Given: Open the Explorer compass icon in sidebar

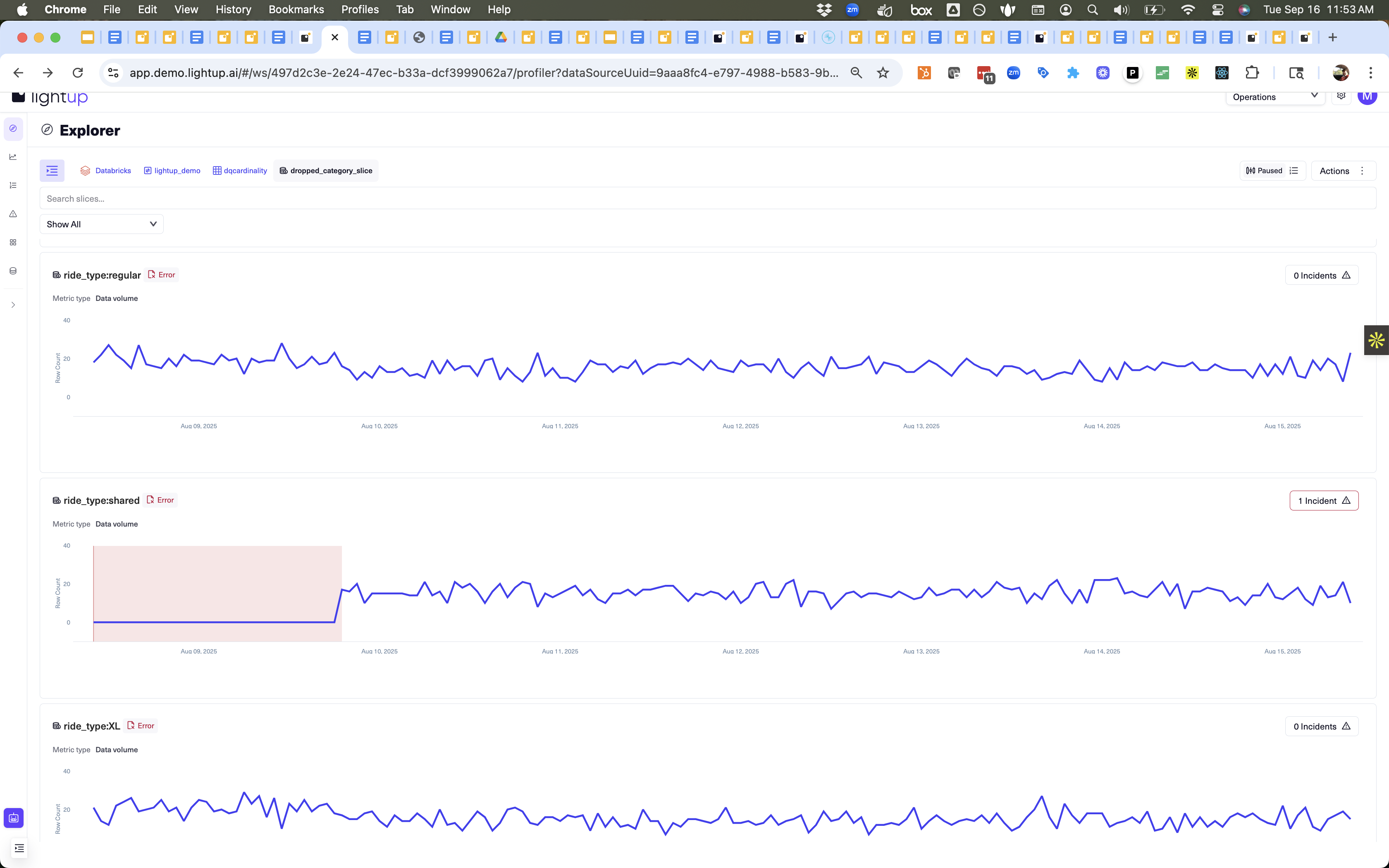Looking at the screenshot, I should point(13,129).
